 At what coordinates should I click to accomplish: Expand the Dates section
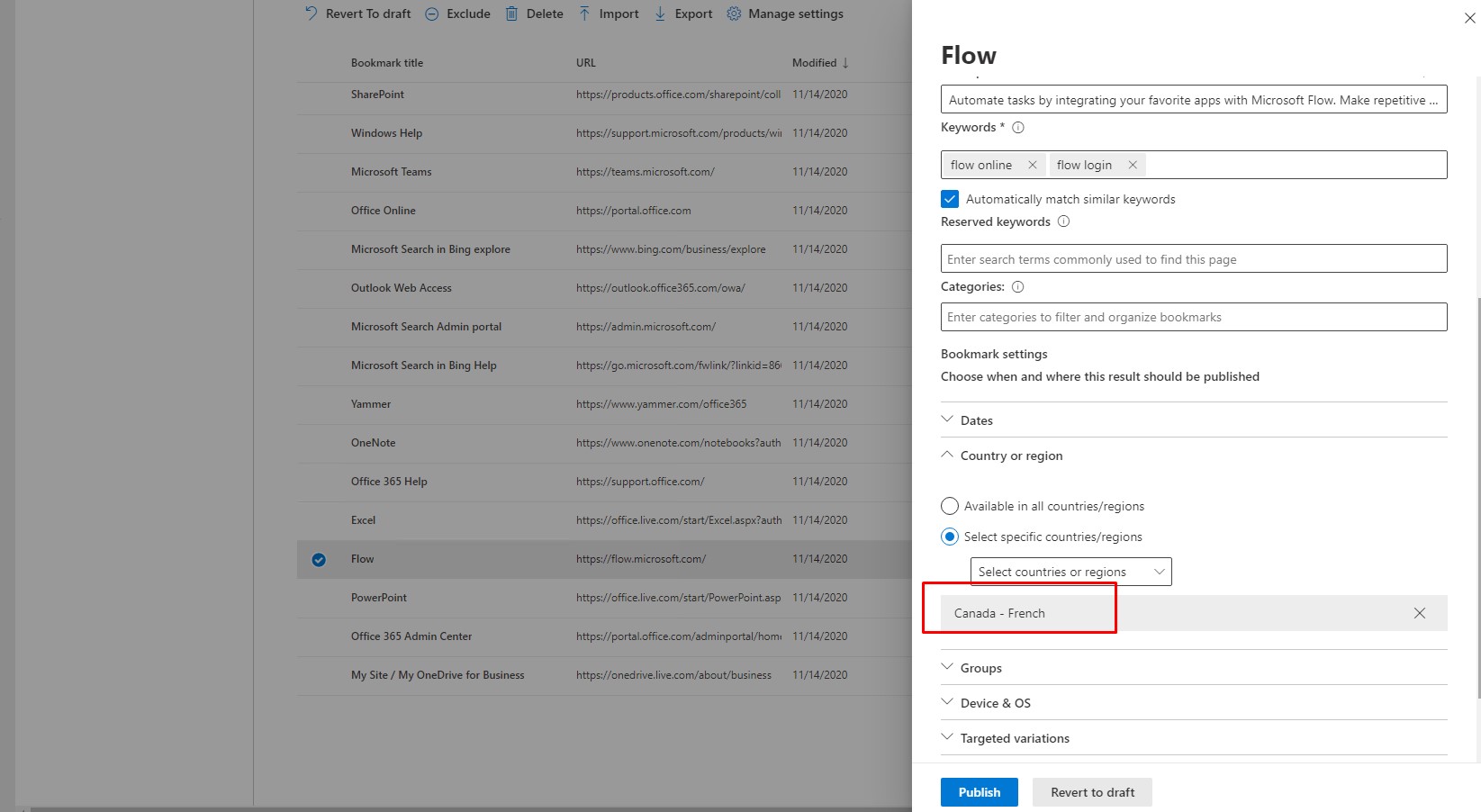click(1194, 420)
